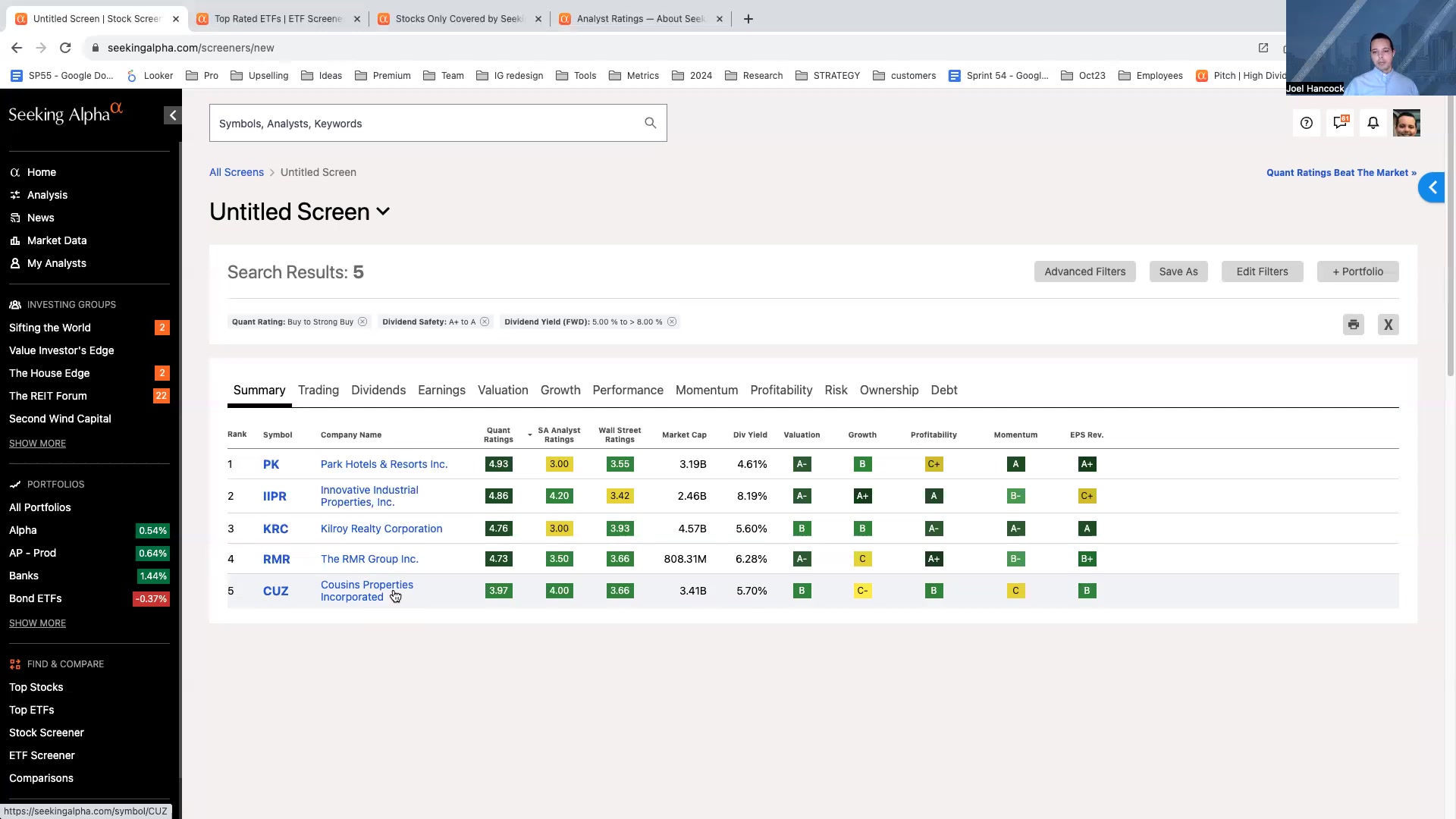Viewport: 1456px width, 819px height.
Task: Print the screener results
Action: point(1354,325)
